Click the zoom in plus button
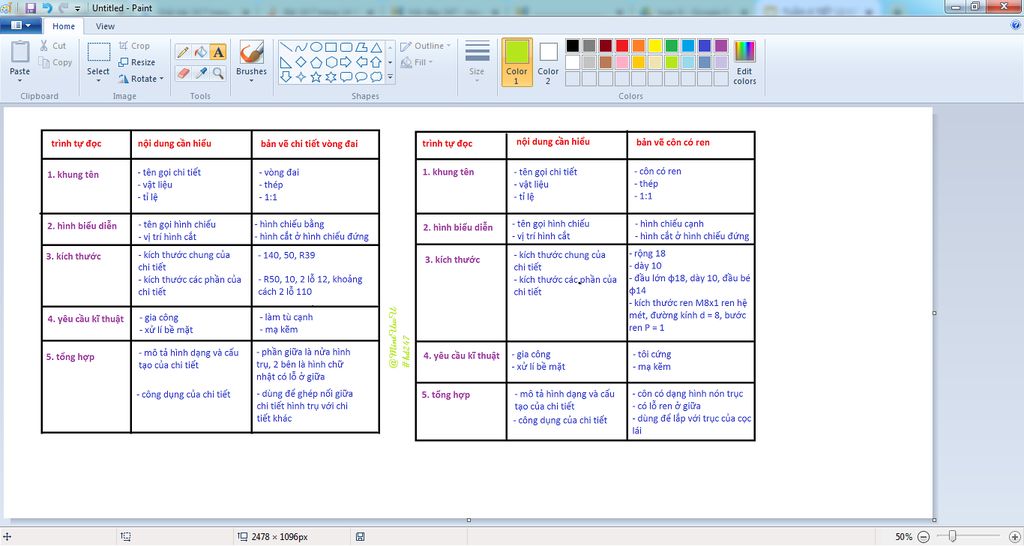The width and height of the screenshot is (1024, 546). (x=1014, y=537)
